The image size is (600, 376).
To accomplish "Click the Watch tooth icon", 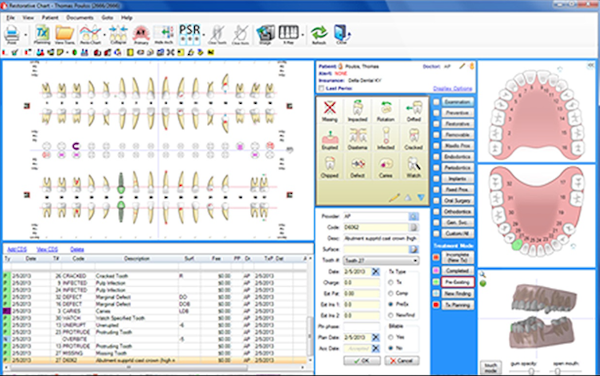I will 413,167.
